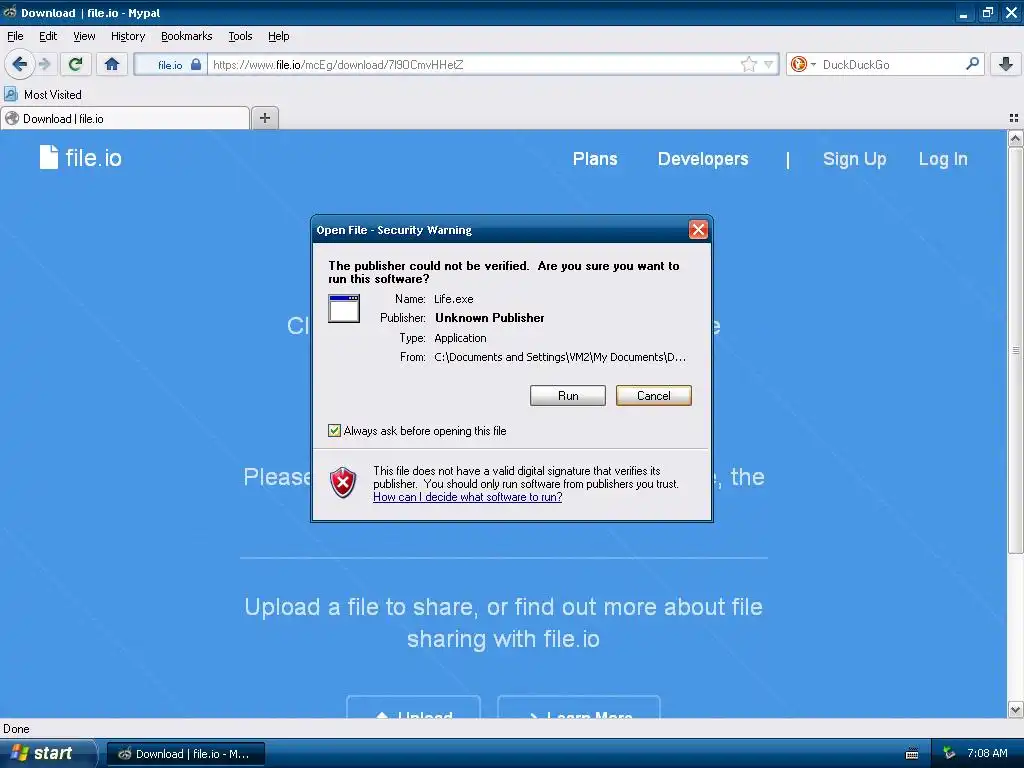Click the Life.exe file name
Image resolution: width=1024 pixels, height=768 pixels.
click(x=453, y=298)
